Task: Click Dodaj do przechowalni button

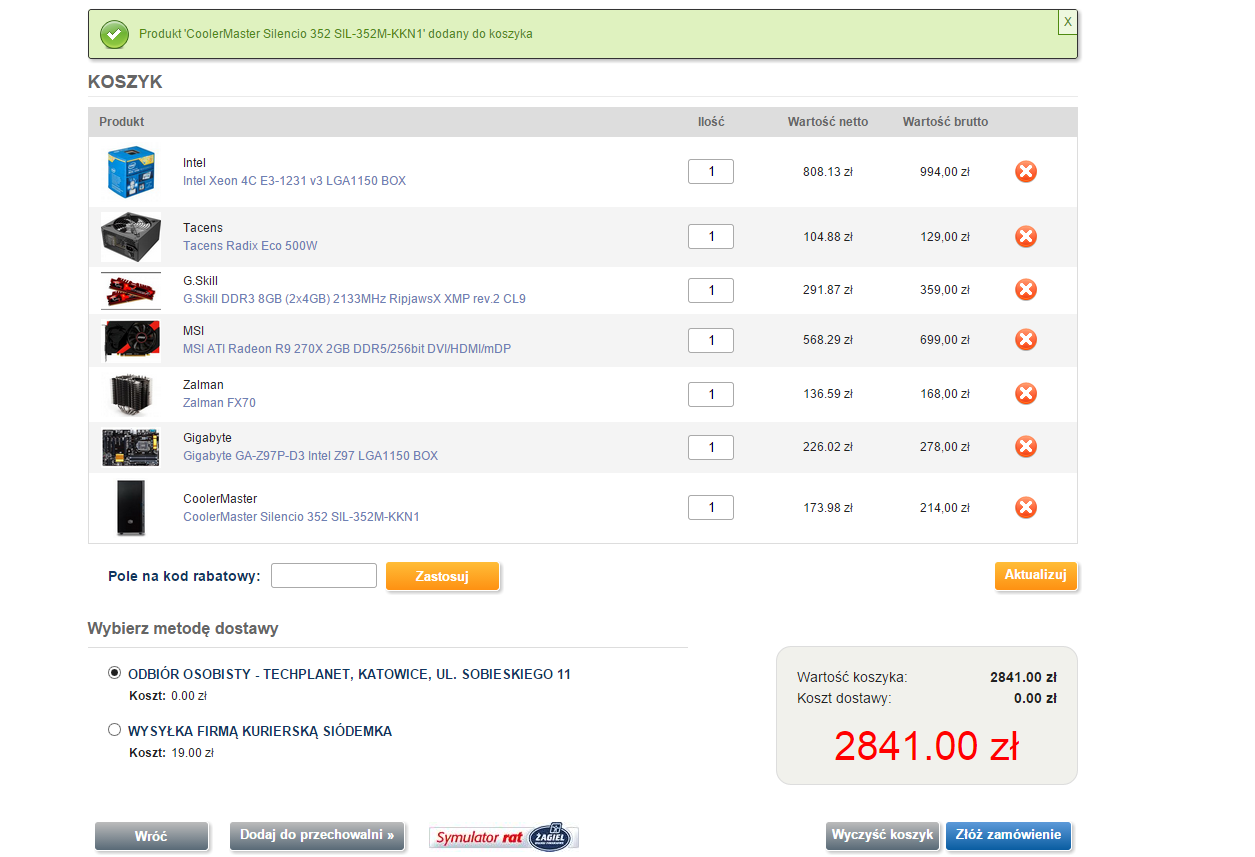Action: point(317,835)
